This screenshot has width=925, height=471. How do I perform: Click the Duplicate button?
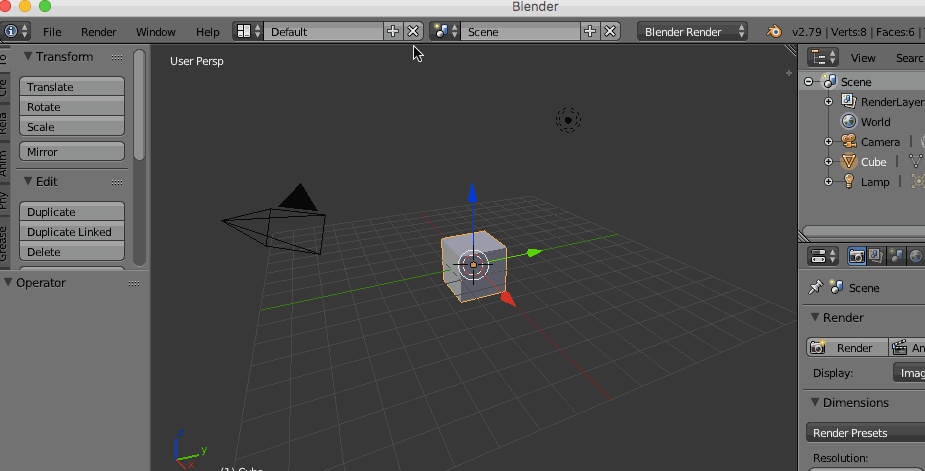(72, 212)
